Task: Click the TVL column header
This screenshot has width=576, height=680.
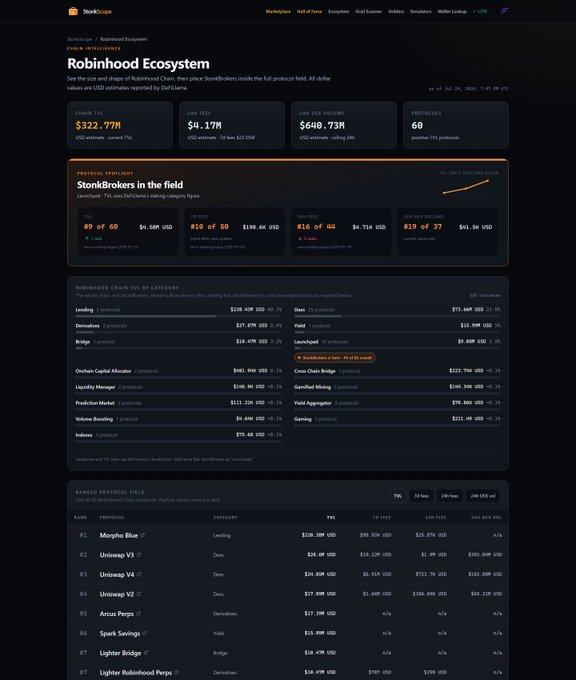Action: point(331,517)
